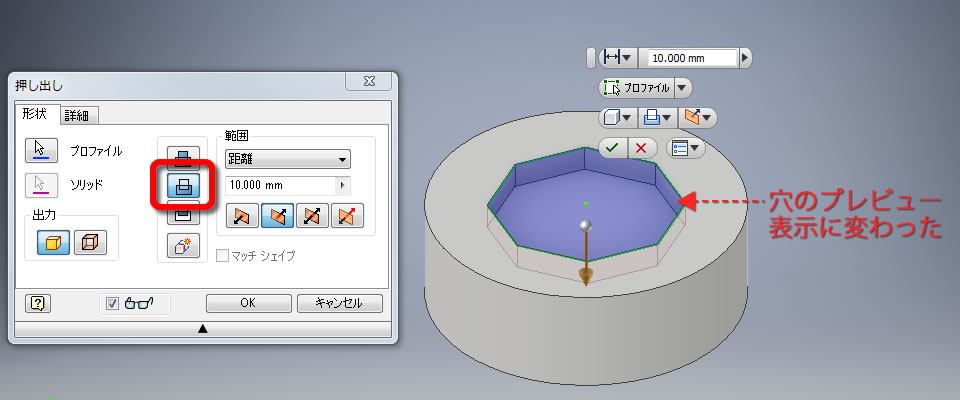Choose surface output in the 出力 group
This screenshot has width=960, height=400.
coord(90,243)
